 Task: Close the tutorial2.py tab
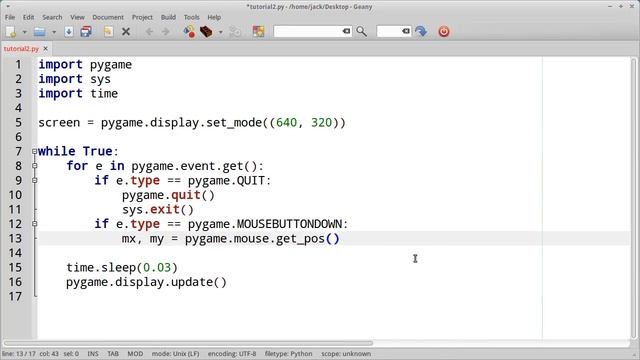pyautogui.click(x=46, y=49)
